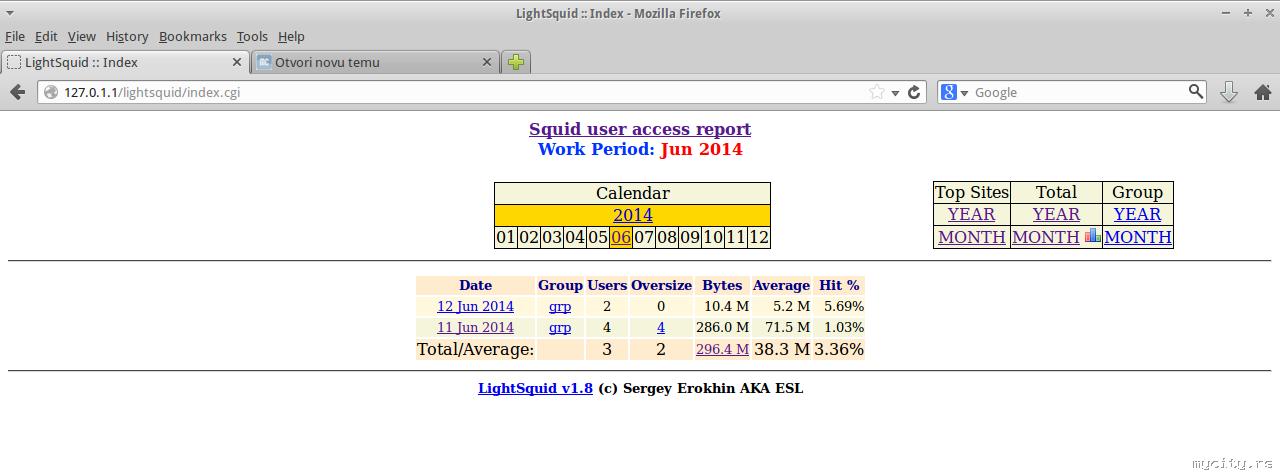Click the Hit % column header

[839, 285]
